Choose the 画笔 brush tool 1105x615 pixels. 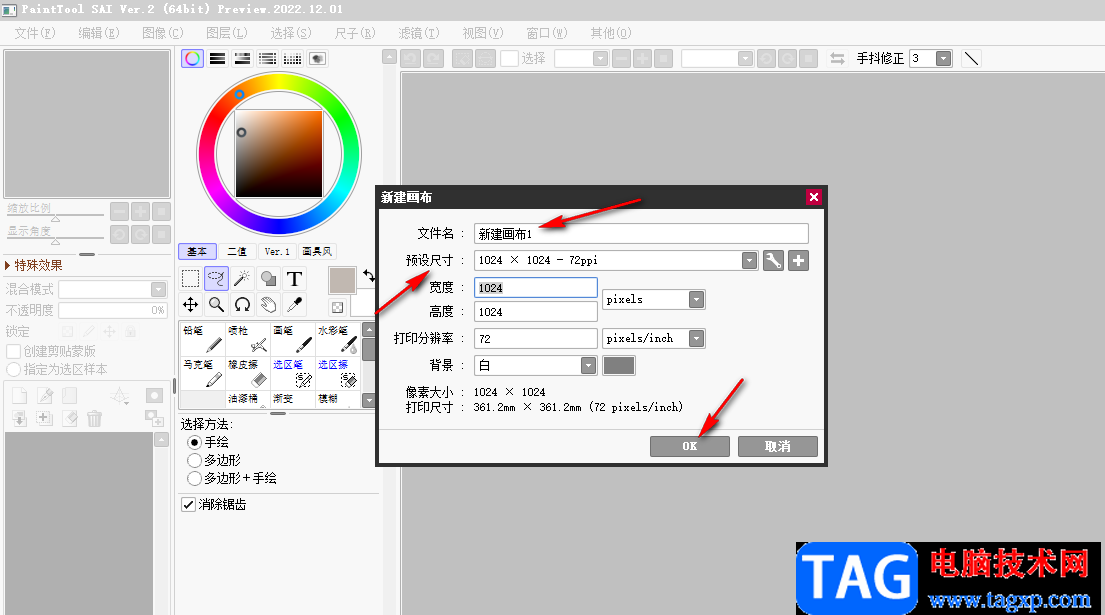click(x=292, y=339)
